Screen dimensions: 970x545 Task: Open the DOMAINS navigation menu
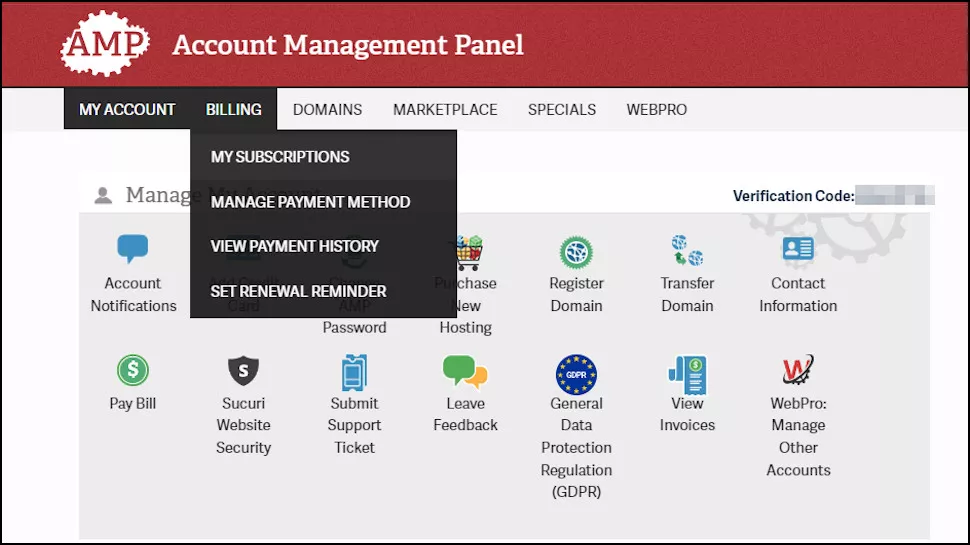[327, 109]
